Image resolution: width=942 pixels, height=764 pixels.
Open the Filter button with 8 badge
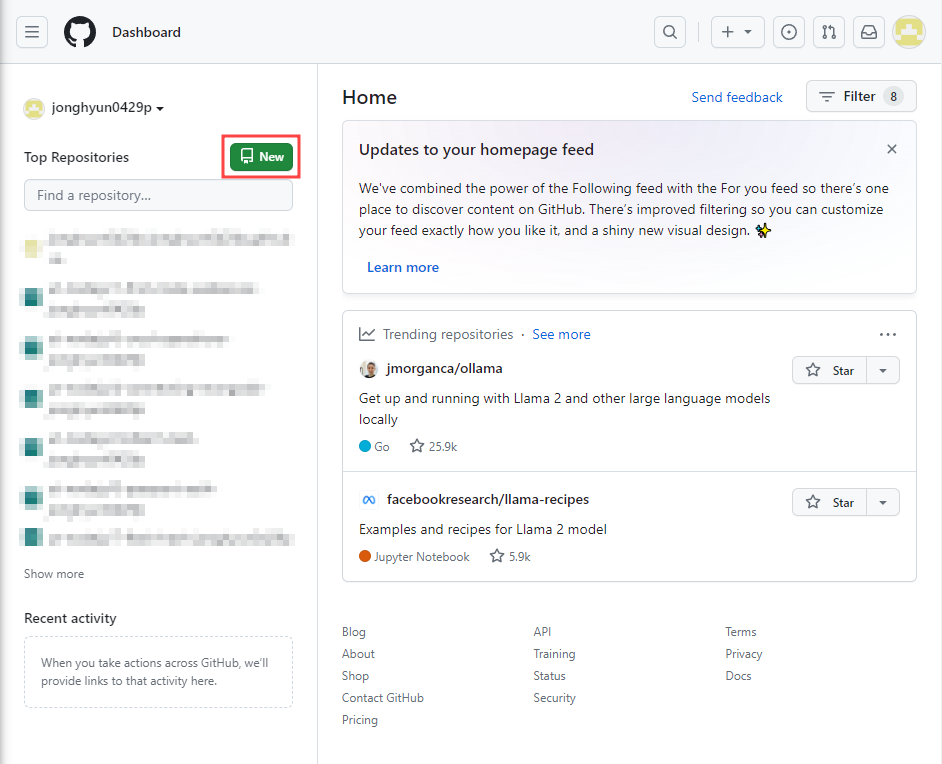pyautogui.click(x=861, y=96)
